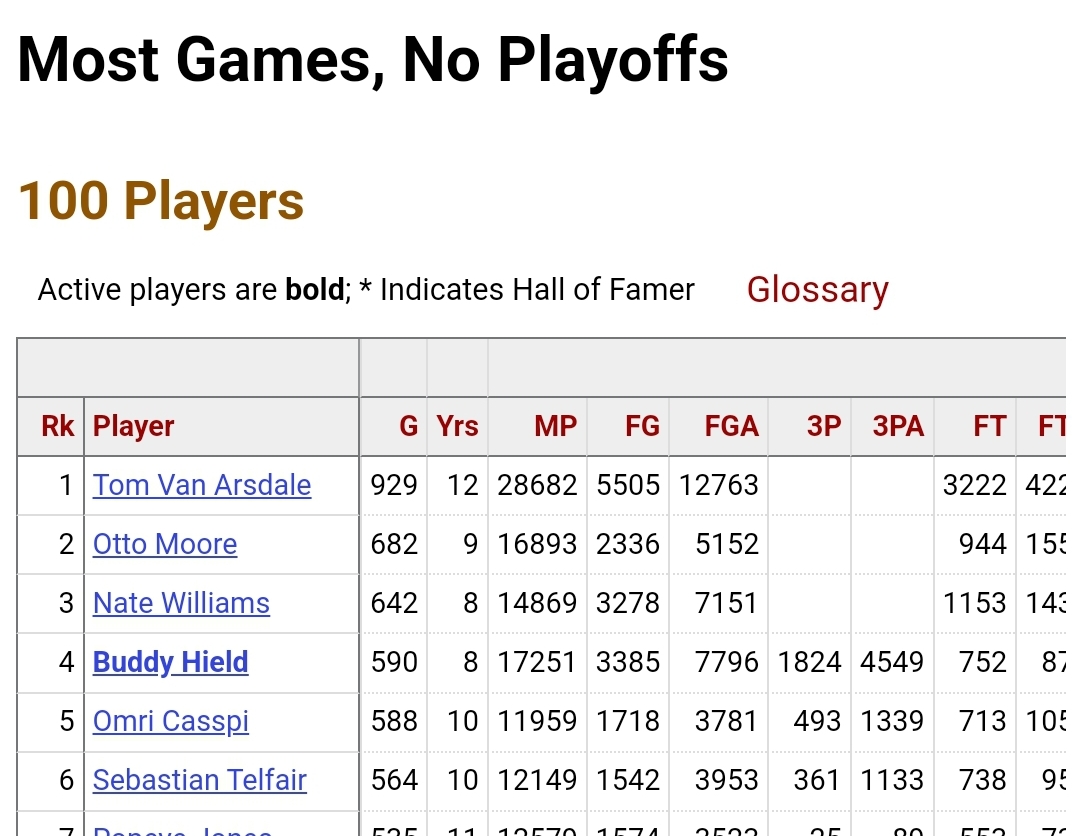The image size is (1080, 836).
Task: Select the 28682 minutes played cell
Action: point(537,485)
